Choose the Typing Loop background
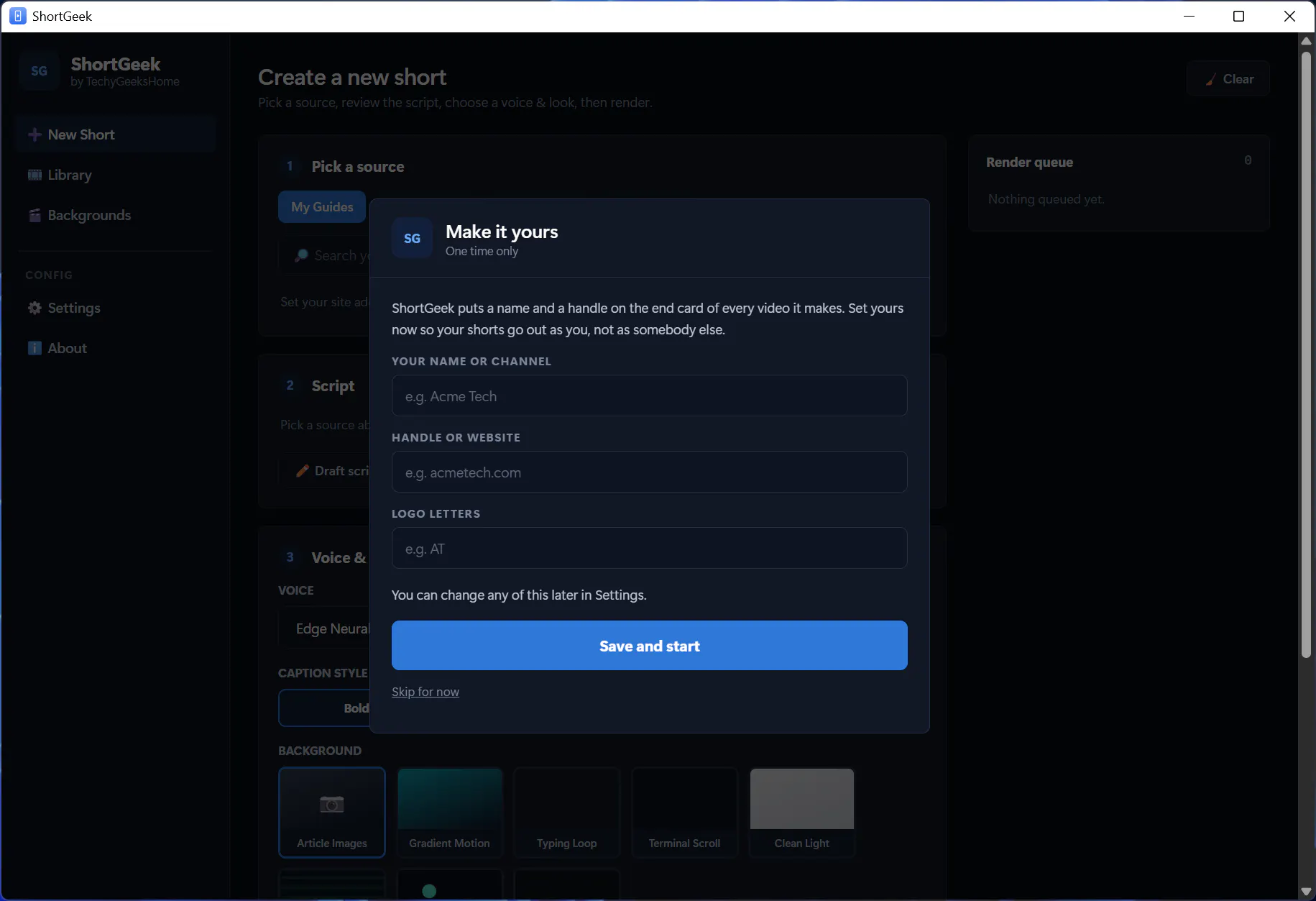The width and height of the screenshot is (1316, 901). coord(566,813)
